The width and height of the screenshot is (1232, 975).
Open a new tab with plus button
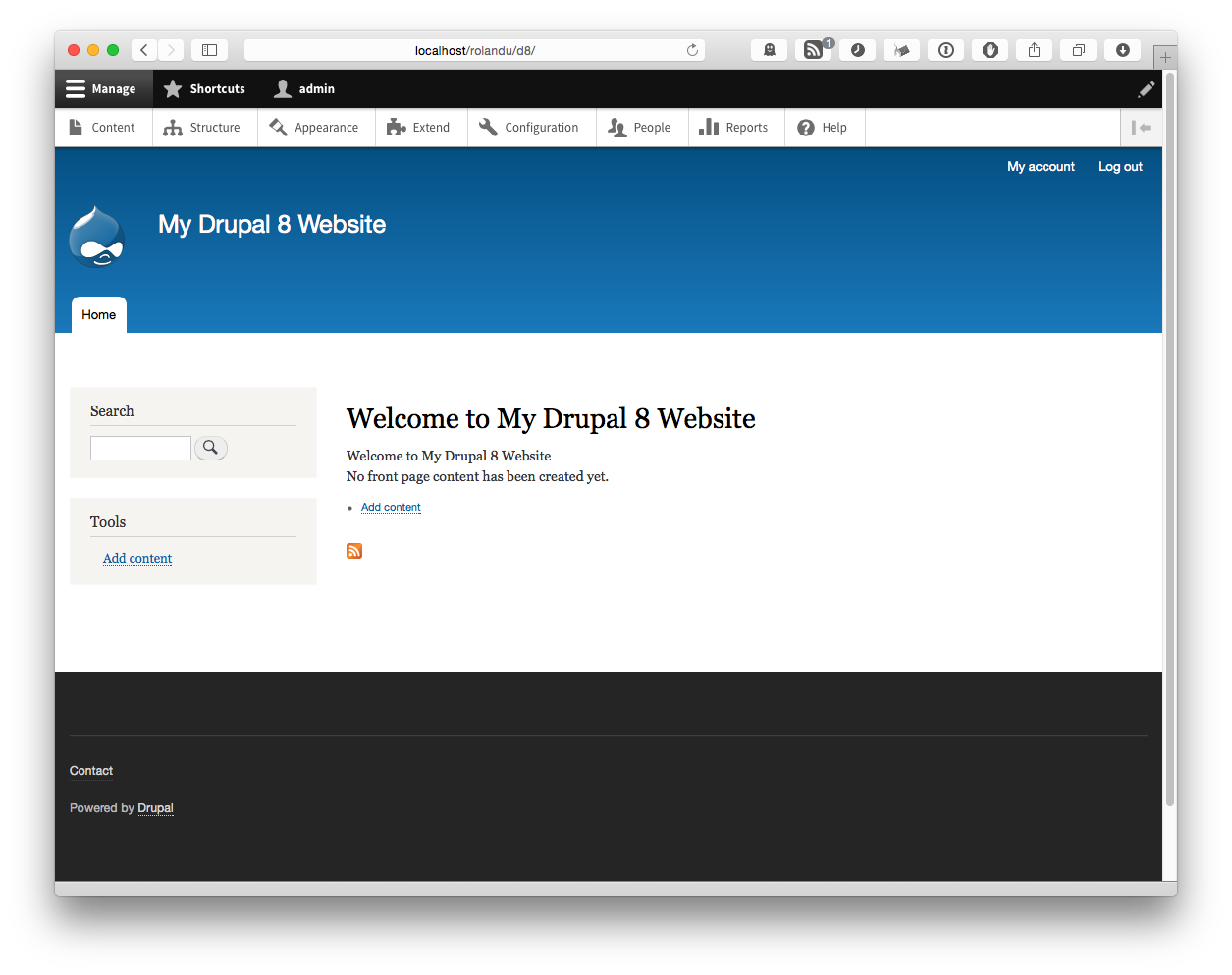[x=1165, y=58]
